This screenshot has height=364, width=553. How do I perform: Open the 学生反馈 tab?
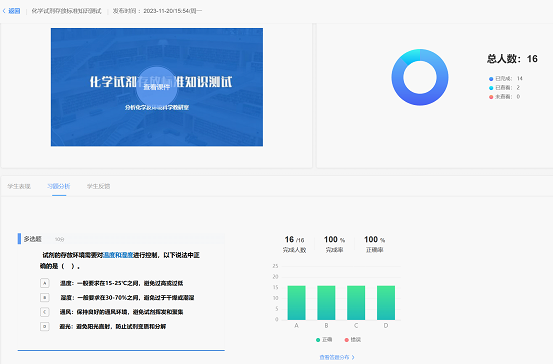pos(99,186)
